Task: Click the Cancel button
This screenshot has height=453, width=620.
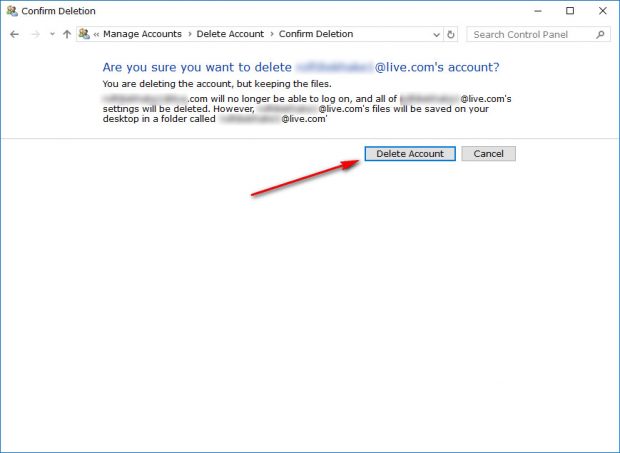Action: coord(489,154)
